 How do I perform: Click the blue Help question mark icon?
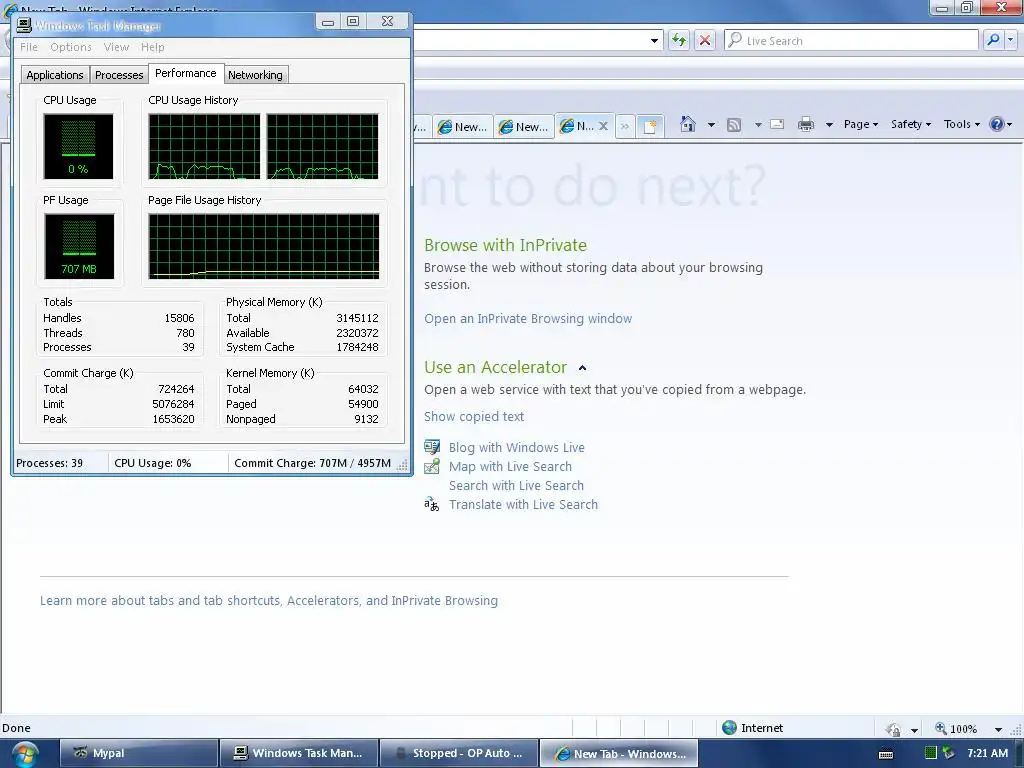[997, 124]
